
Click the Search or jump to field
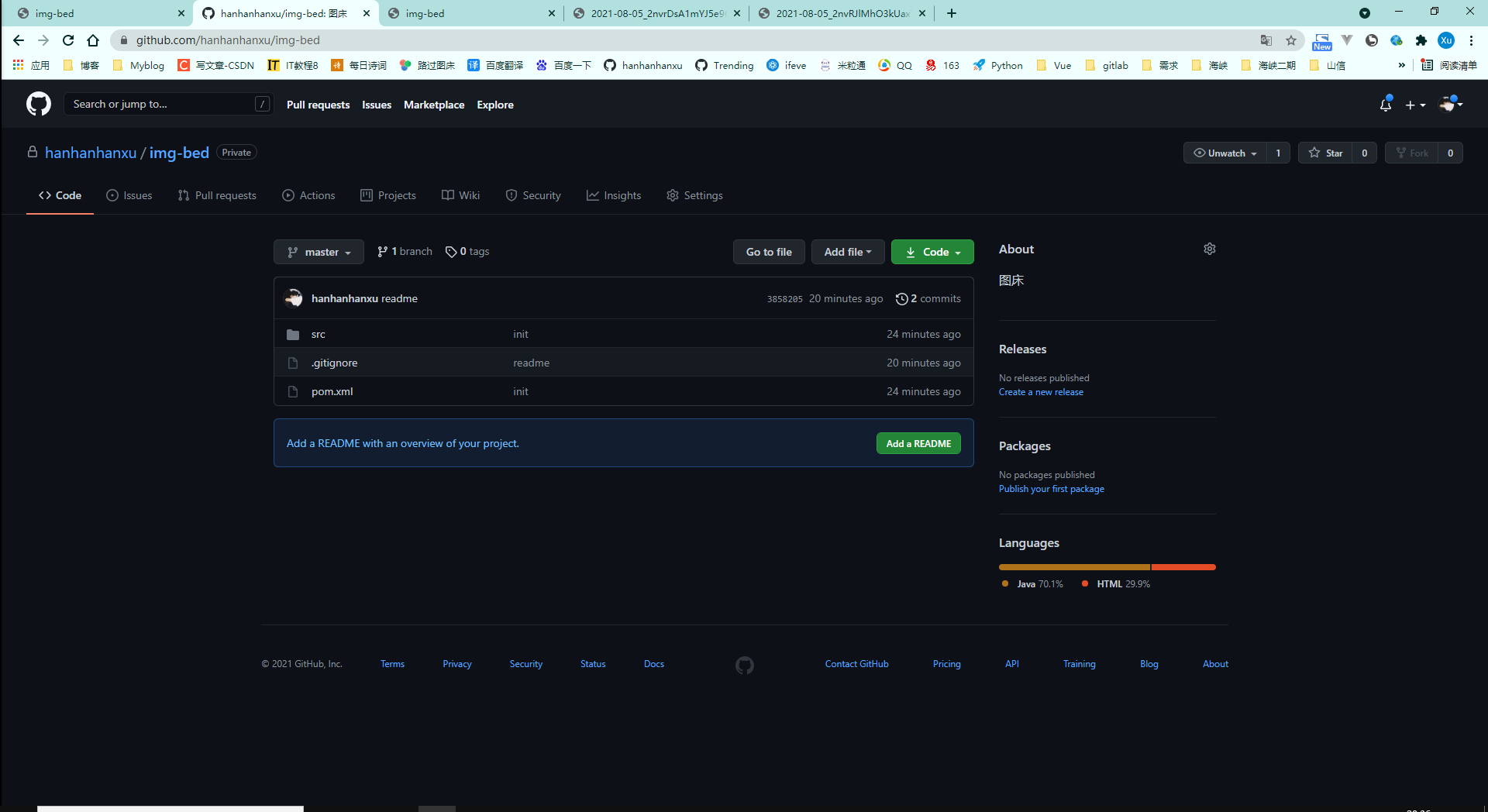[x=163, y=104]
